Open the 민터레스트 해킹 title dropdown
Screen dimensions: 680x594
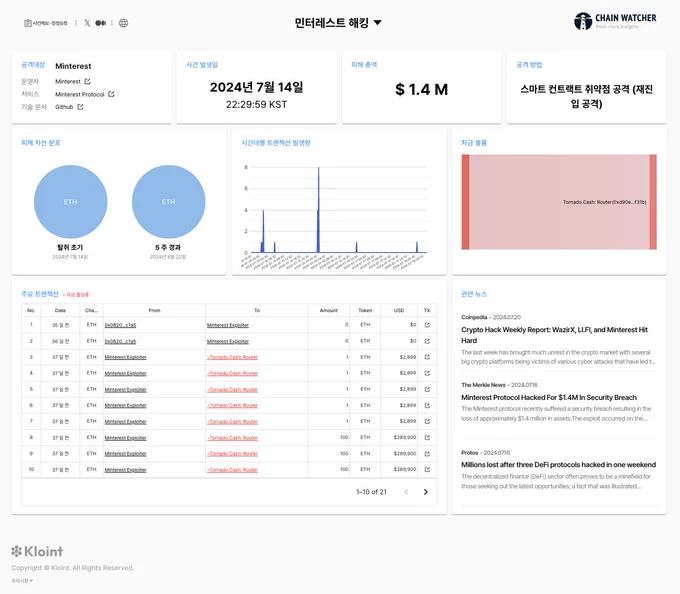[338, 23]
